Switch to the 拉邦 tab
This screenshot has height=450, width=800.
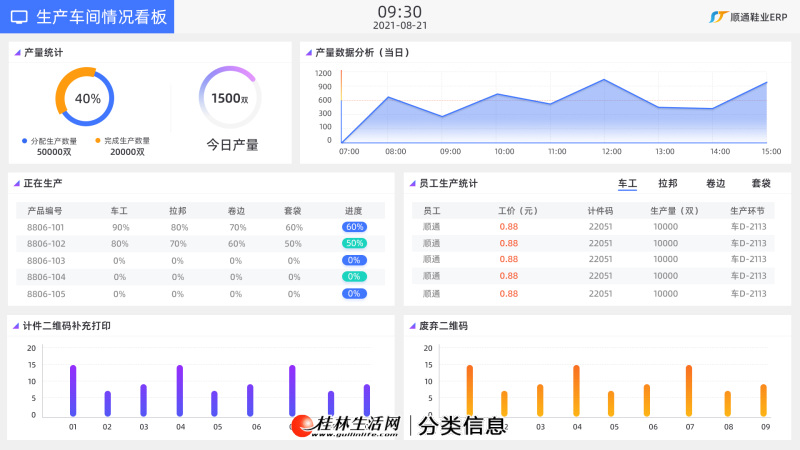click(667, 183)
